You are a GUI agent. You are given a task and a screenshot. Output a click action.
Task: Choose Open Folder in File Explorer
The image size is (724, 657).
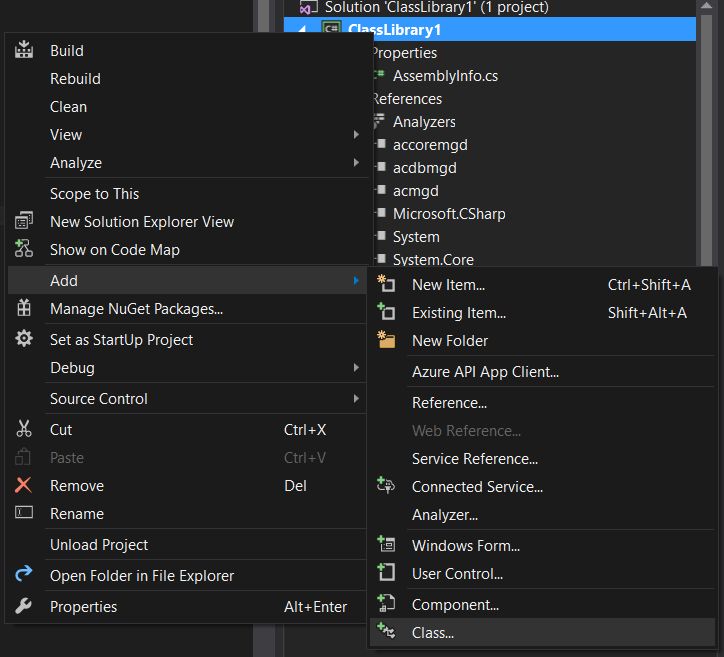coord(187,575)
